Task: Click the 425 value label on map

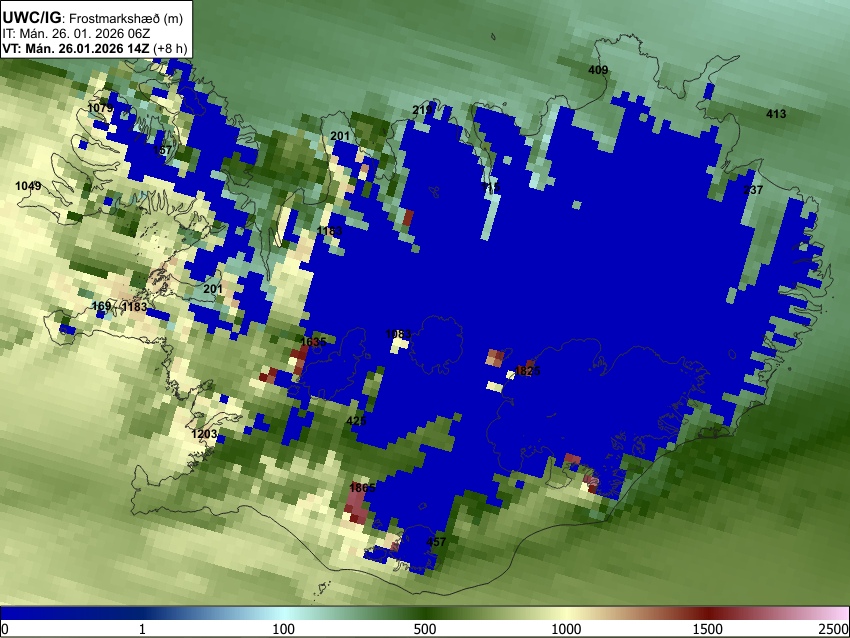Action: [x=356, y=421]
